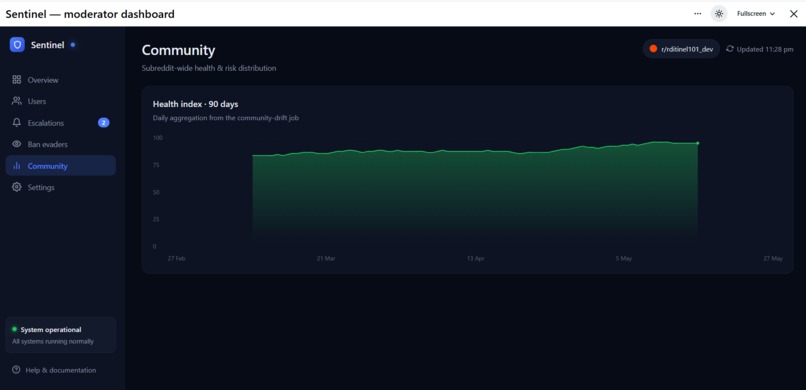This screenshot has height=390, width=806.
Task: Open the Settings gear icon
Action: click(x=16, y=187)
